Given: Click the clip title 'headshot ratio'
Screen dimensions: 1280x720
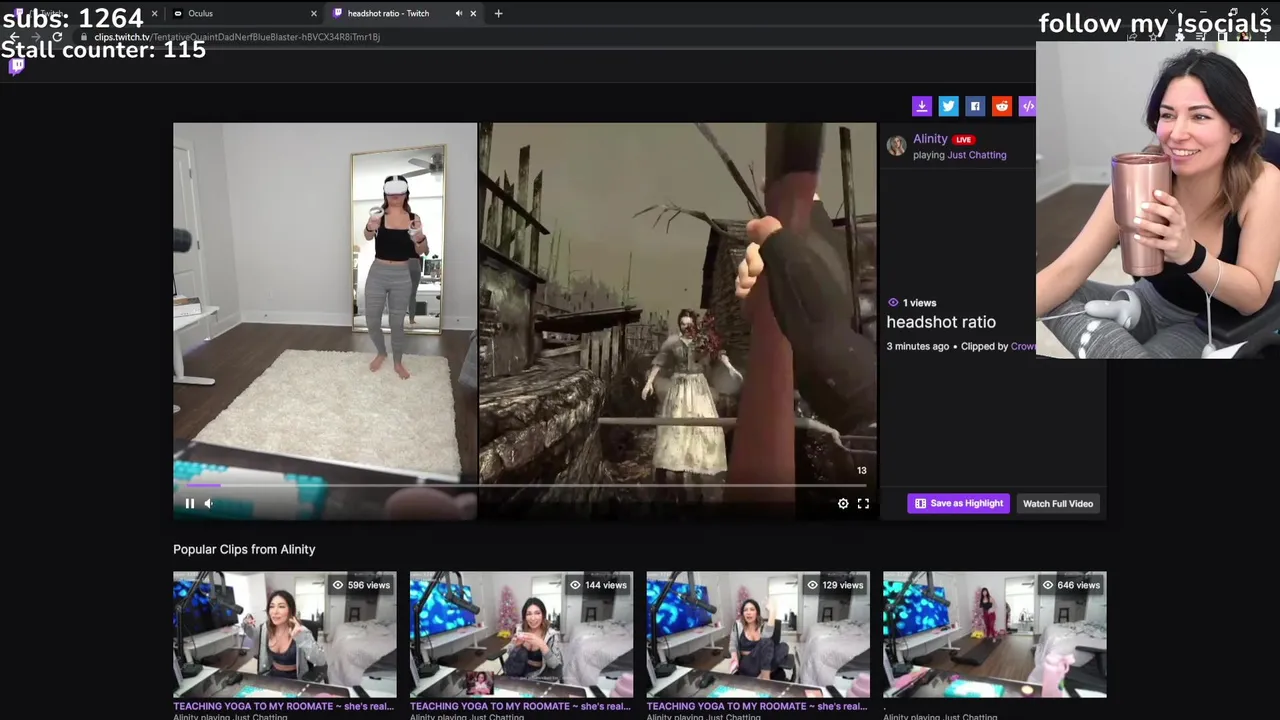Looking at the screenshot, I should pyautogui.click(x=941, y=322).
